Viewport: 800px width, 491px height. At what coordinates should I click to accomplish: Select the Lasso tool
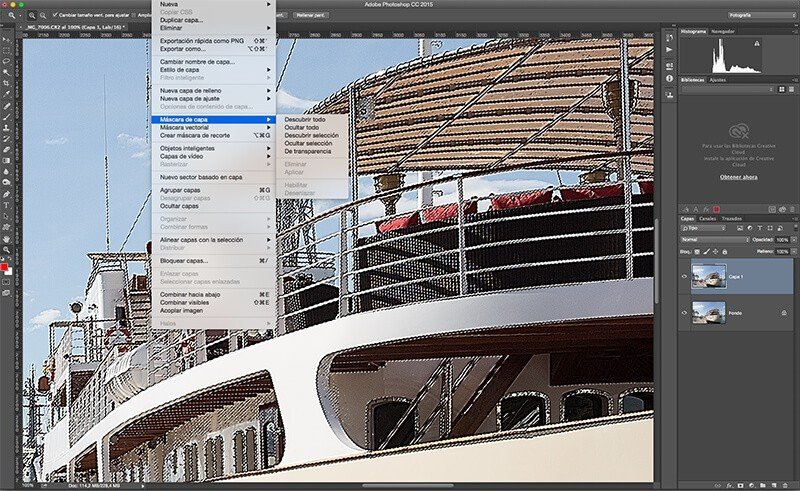point(7,61)
